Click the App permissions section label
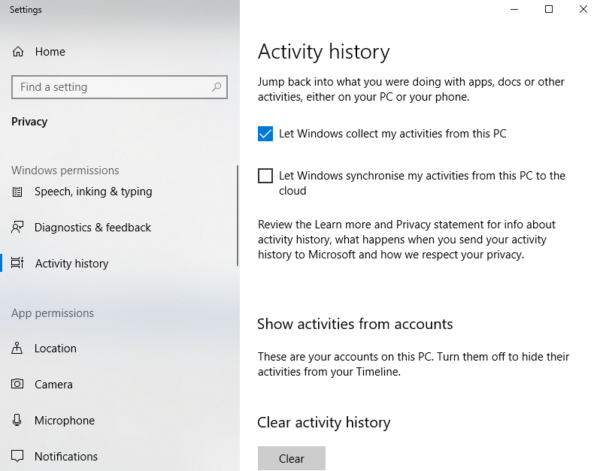 [x=52, y=313]
